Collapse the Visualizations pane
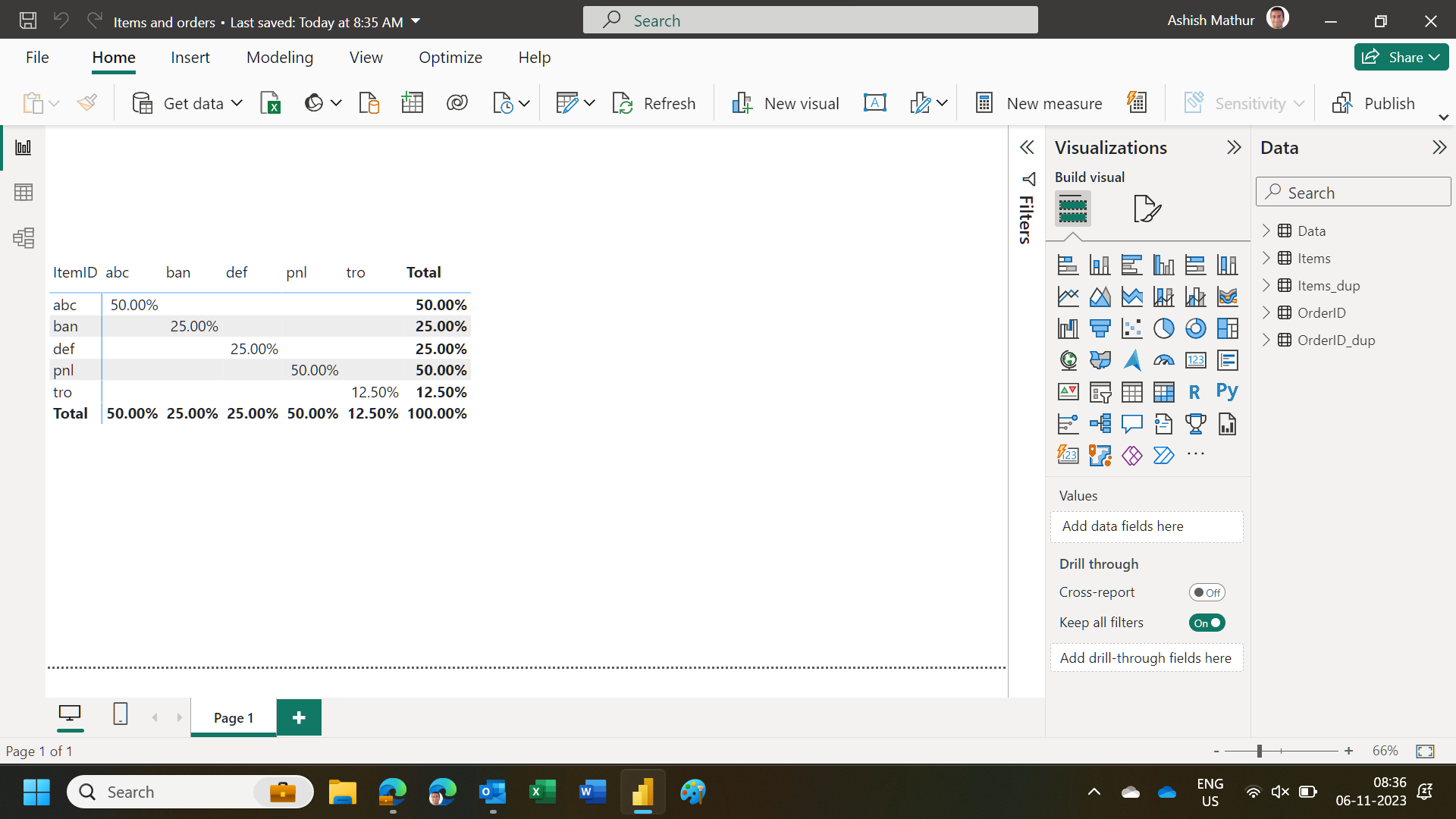This screenshot has width=1456, height=819. 1234,147
